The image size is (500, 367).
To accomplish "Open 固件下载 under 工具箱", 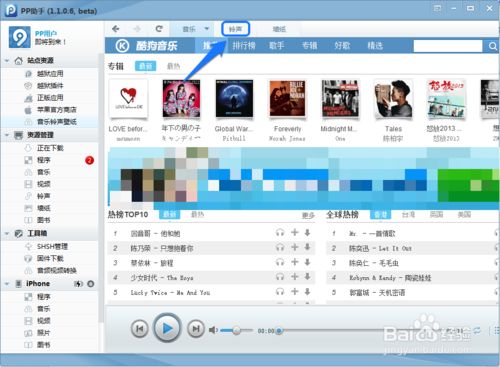I will (x=50, y=258).
